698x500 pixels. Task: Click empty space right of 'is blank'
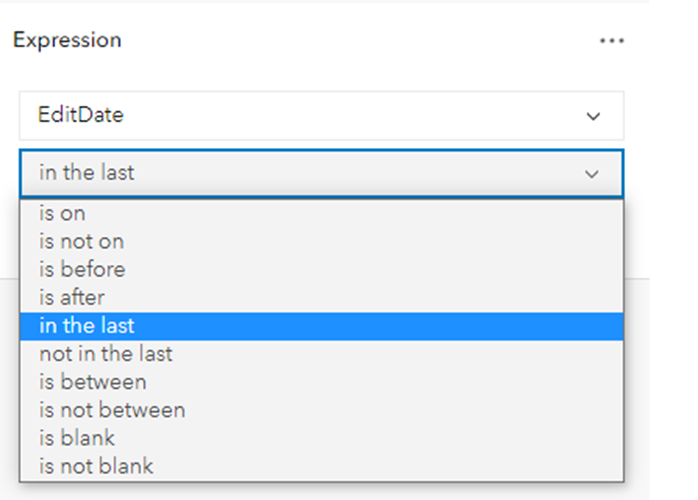click(x=400, y=438)
